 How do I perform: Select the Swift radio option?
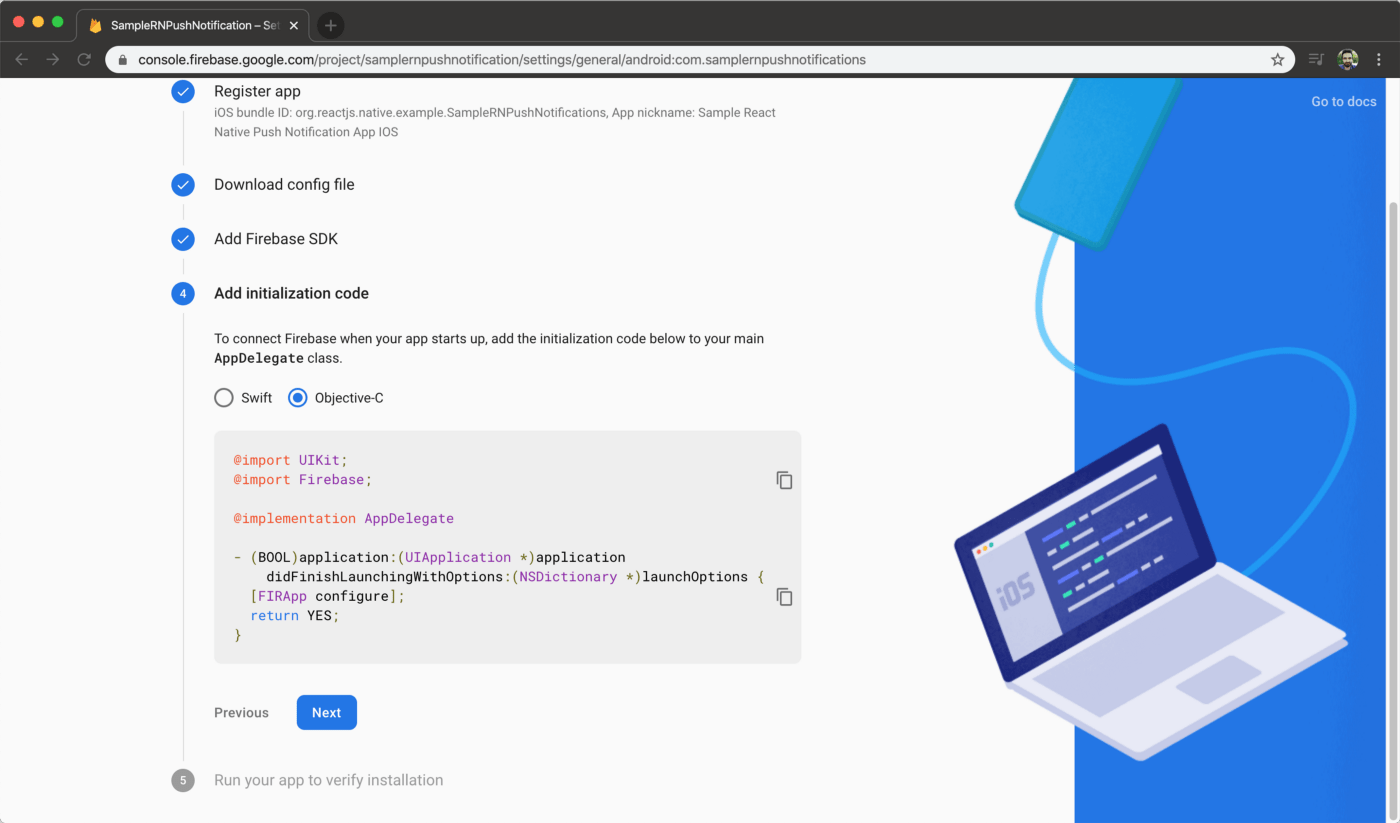click(x=224, y=398)
